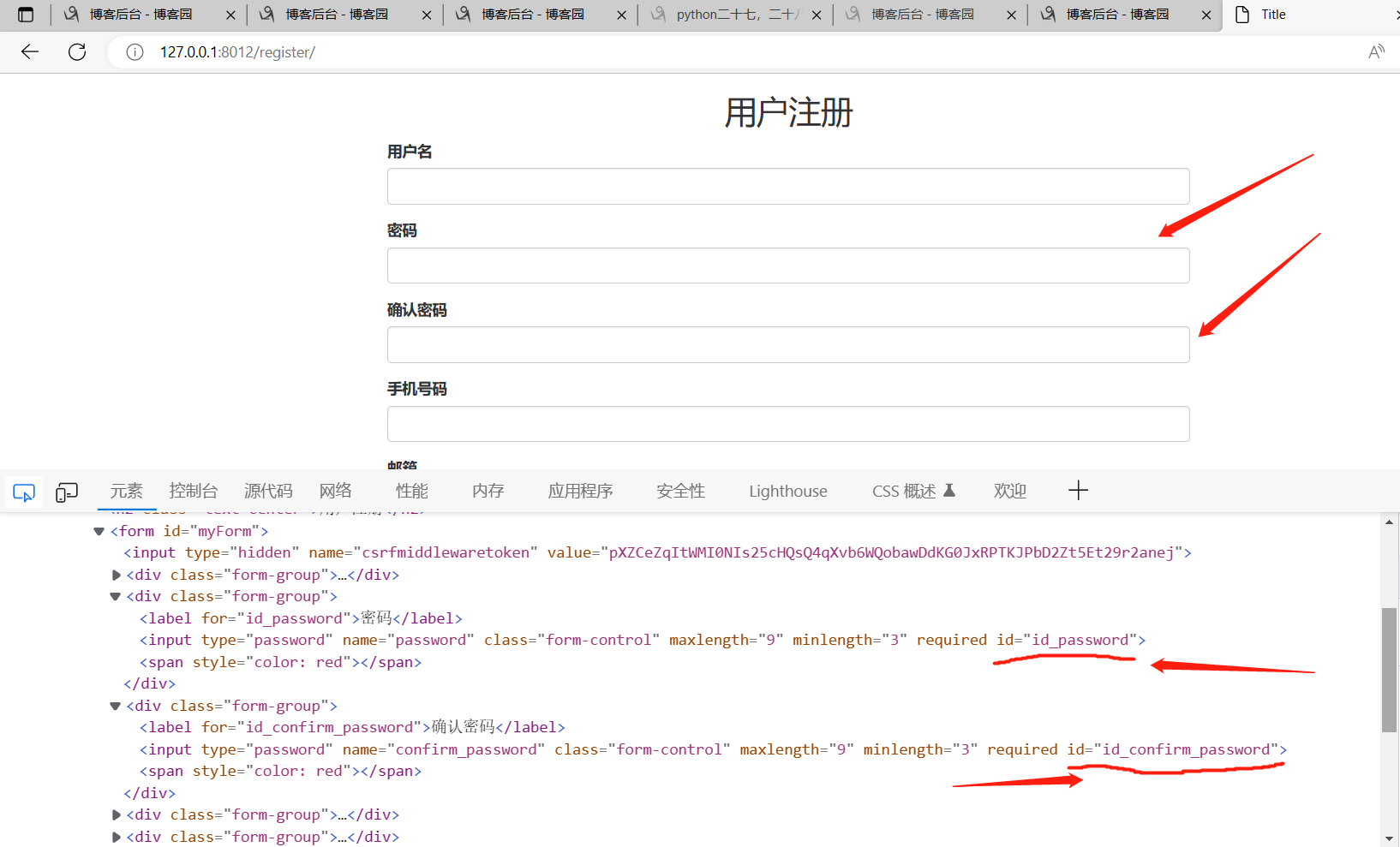Expand collapsed form-group div below csrfmiddlewaretoken input
The width and height of the screenshot is (1400, 847).
tap(117, 576)
